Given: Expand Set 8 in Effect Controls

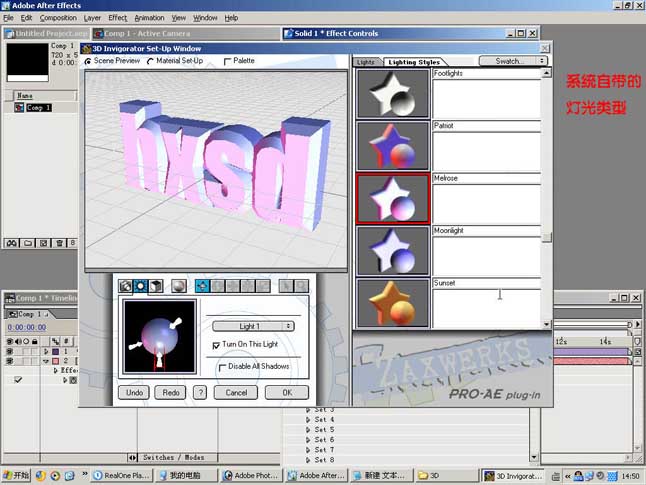Looking at the screenshot, I should point(308,460).
